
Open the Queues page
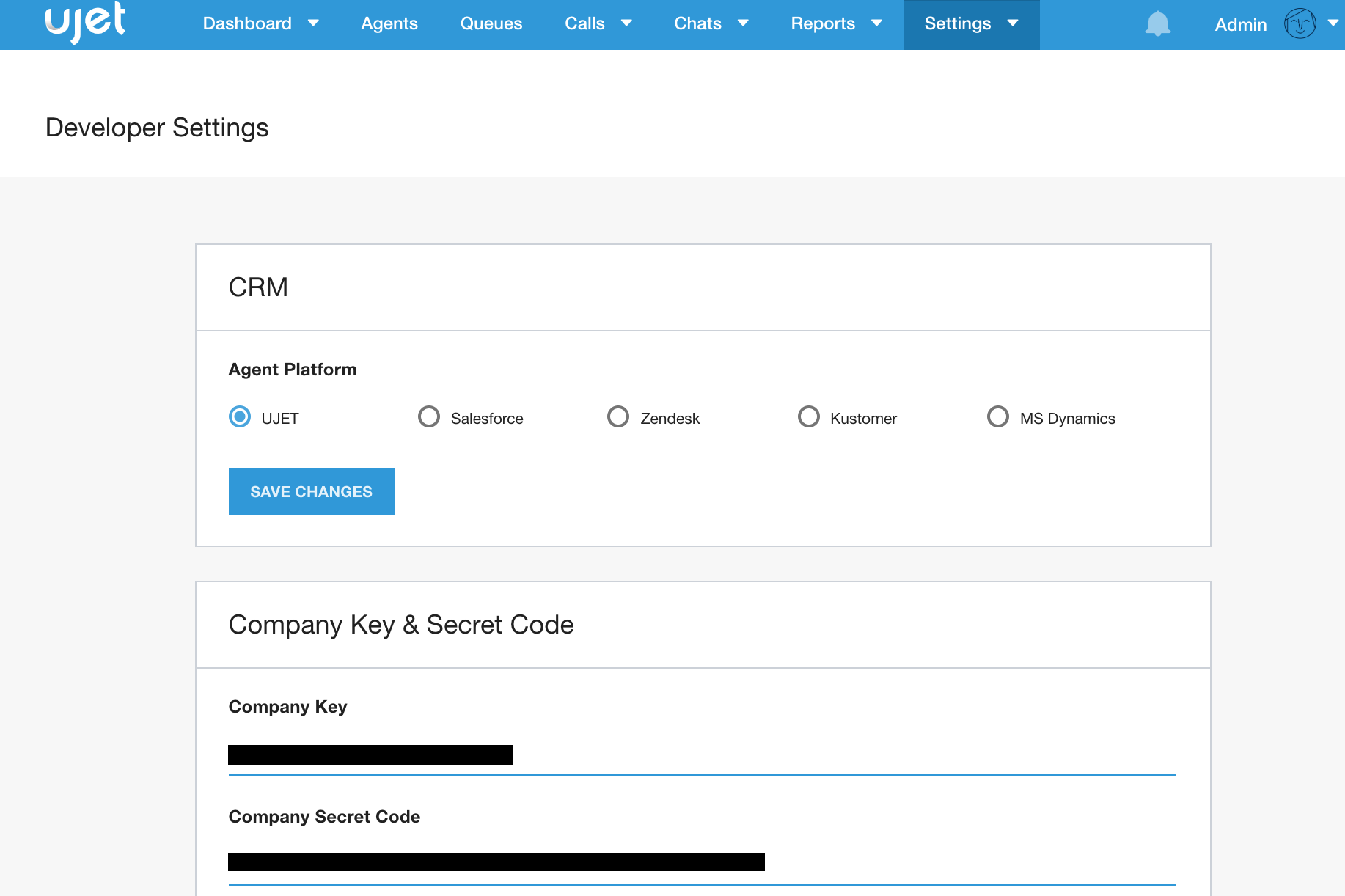click(491, 23)
